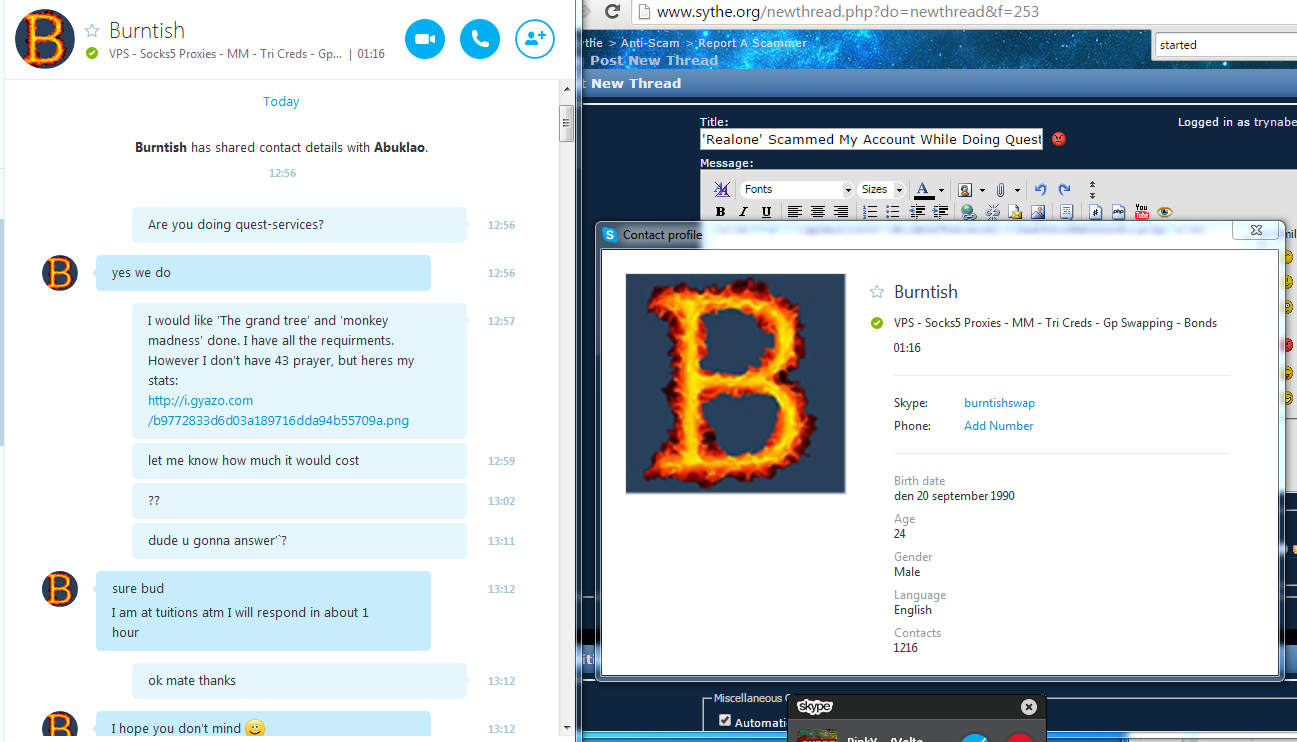Dismiss the Skype call notification popup
Image resolution: width=1297 pixels, height=742 pixels.
click(1029, 707)
